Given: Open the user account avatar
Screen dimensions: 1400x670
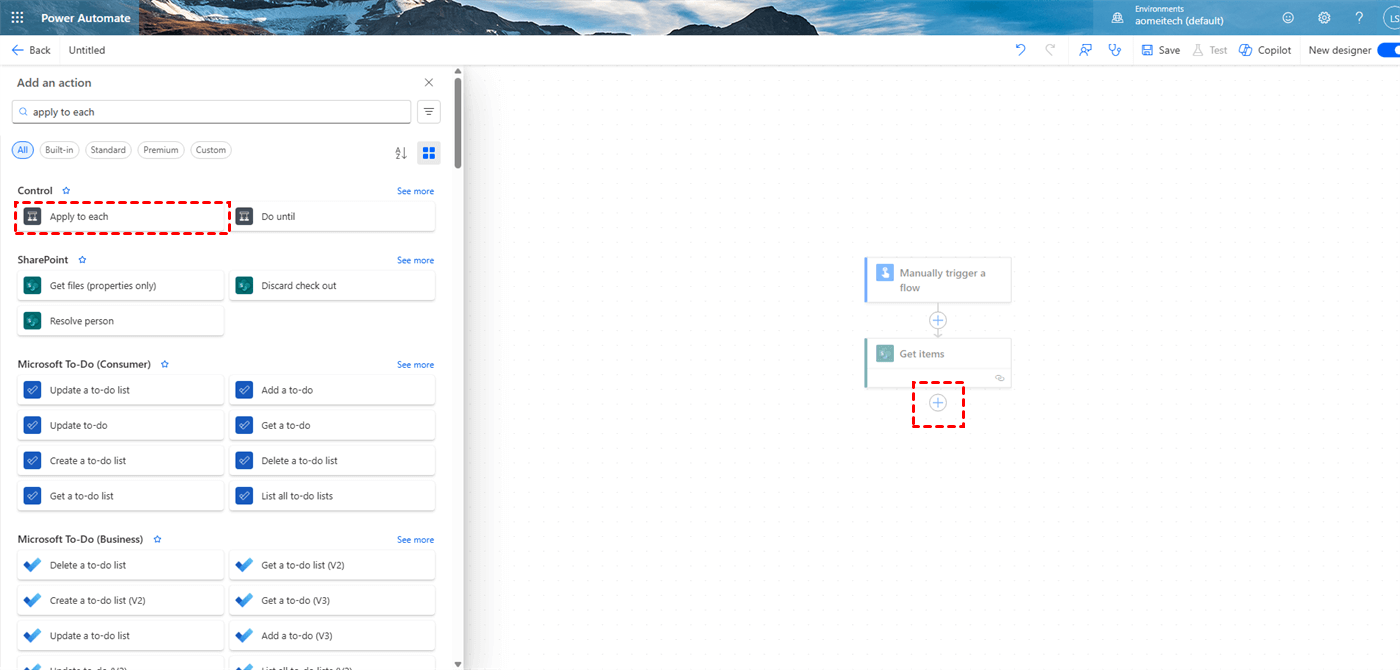Looking at the screenshot, I should [x=1391, y=18].
